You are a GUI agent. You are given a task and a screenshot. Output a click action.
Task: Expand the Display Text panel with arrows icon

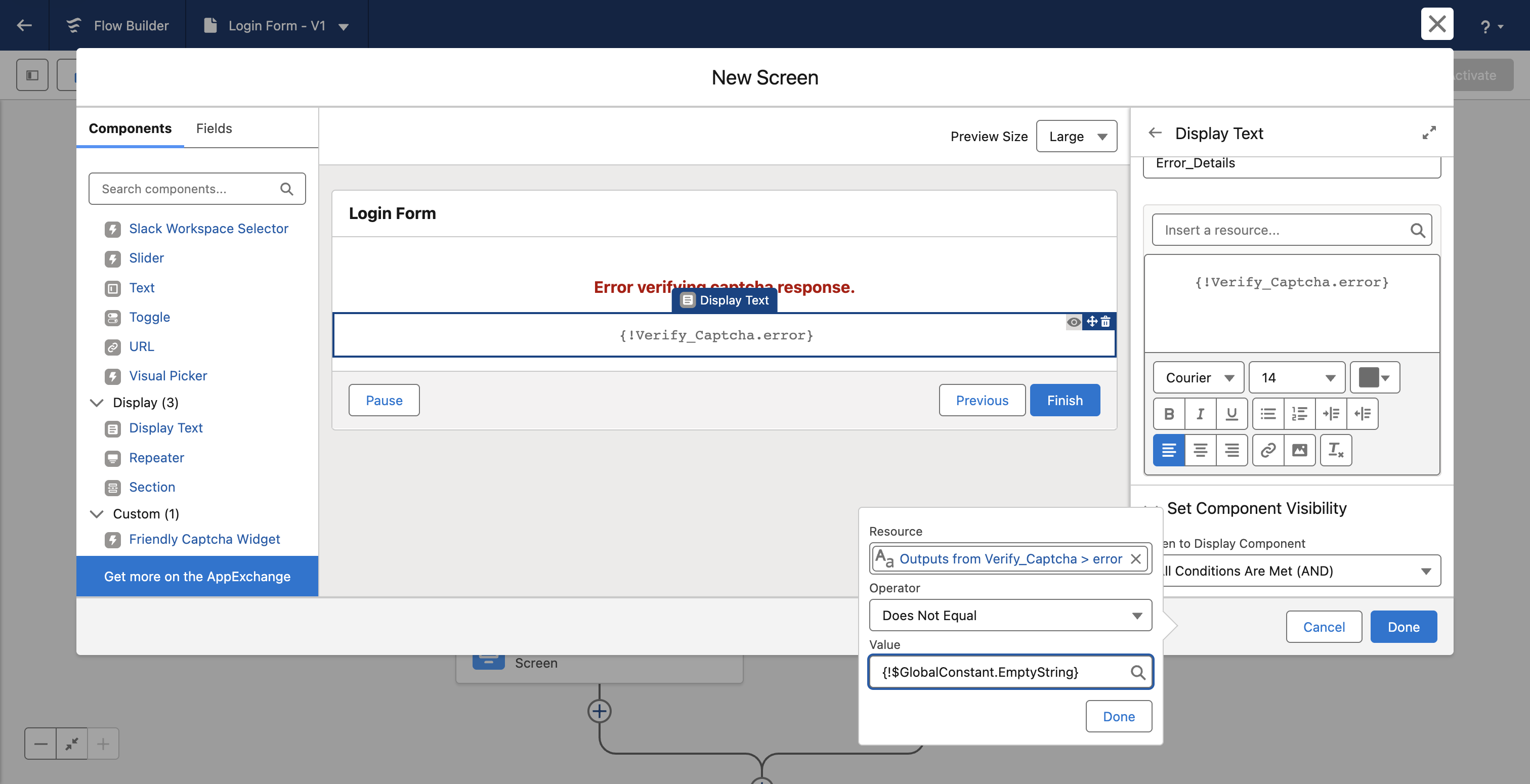coord(1429,133)
